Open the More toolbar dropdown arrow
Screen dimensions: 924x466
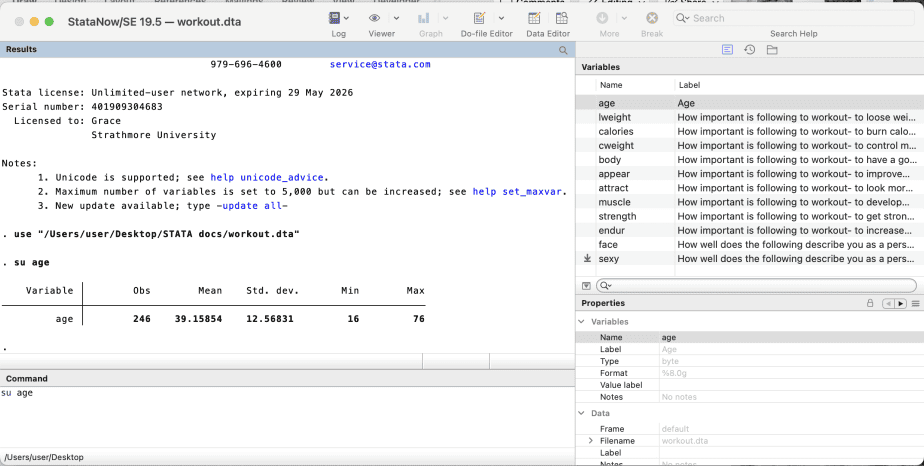624,18
